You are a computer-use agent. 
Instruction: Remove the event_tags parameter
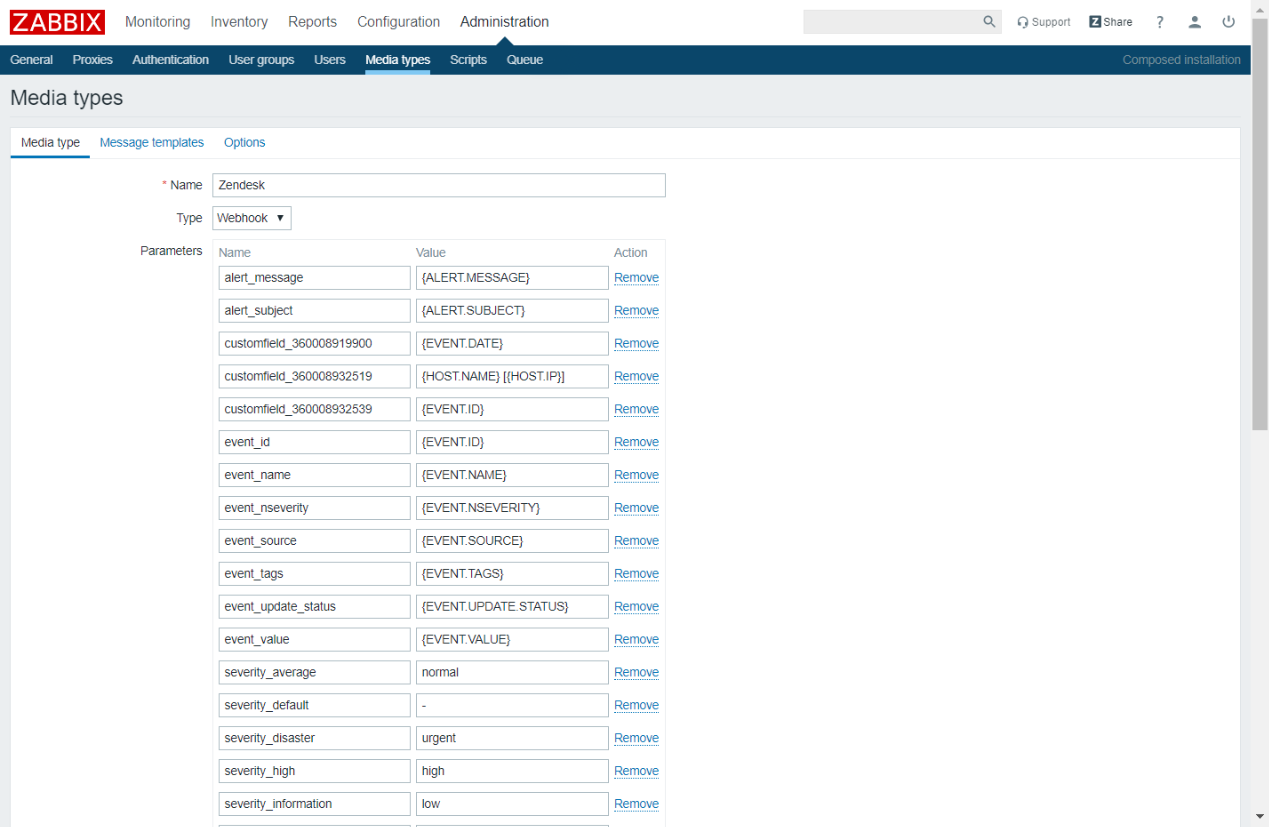(x=636, y=574)
